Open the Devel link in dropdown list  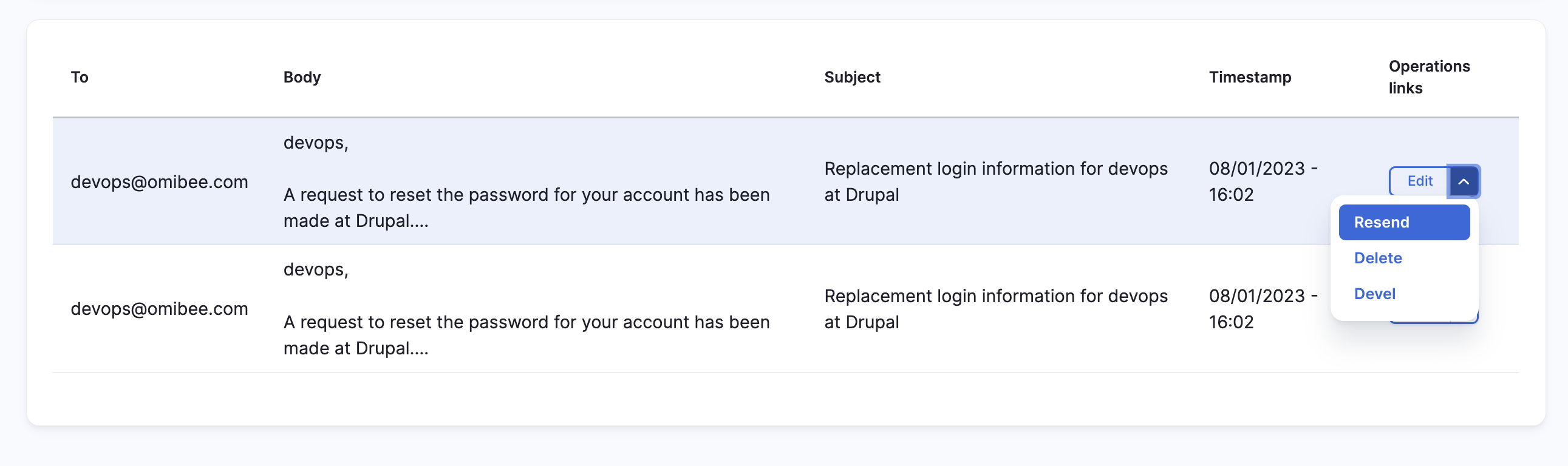(1374, 294)
